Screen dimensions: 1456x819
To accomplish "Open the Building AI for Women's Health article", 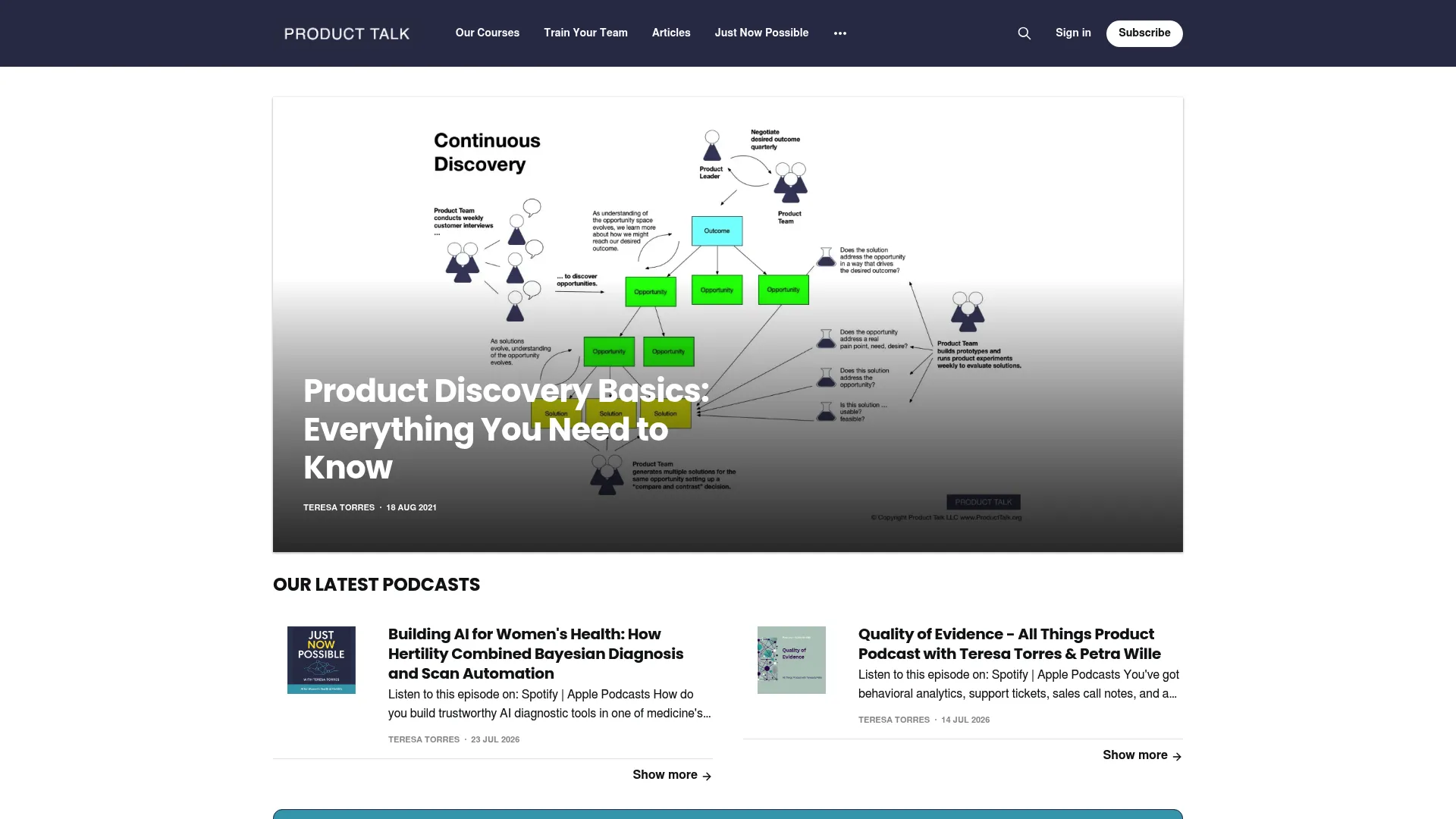I will (x=535, y=654).
